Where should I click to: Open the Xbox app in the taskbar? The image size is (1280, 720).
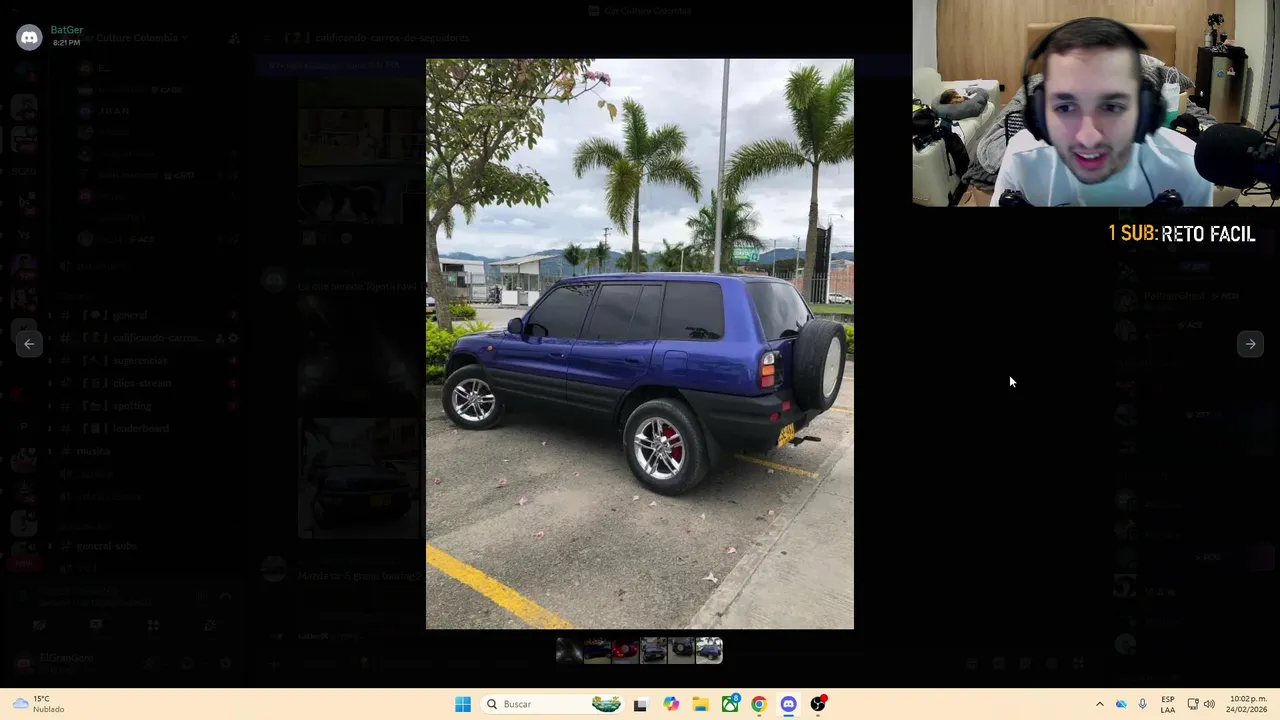730,704
